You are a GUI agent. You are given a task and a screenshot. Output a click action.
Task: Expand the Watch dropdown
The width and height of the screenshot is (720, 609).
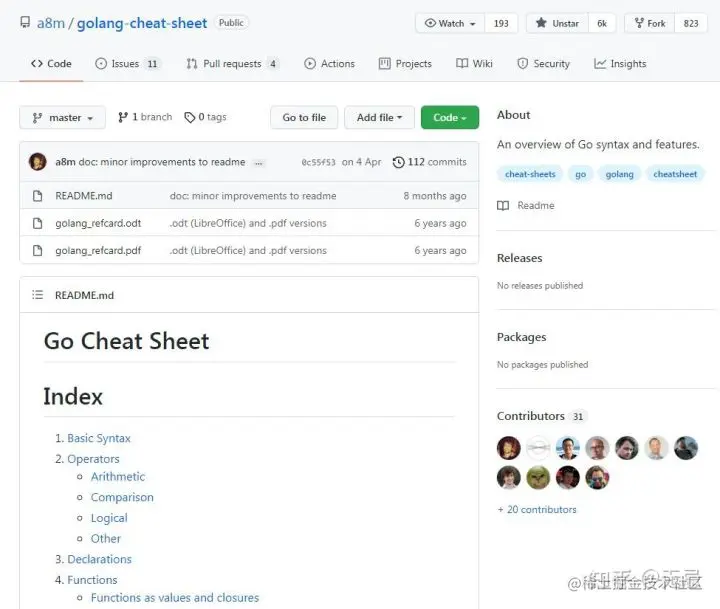tap(450, 23)
